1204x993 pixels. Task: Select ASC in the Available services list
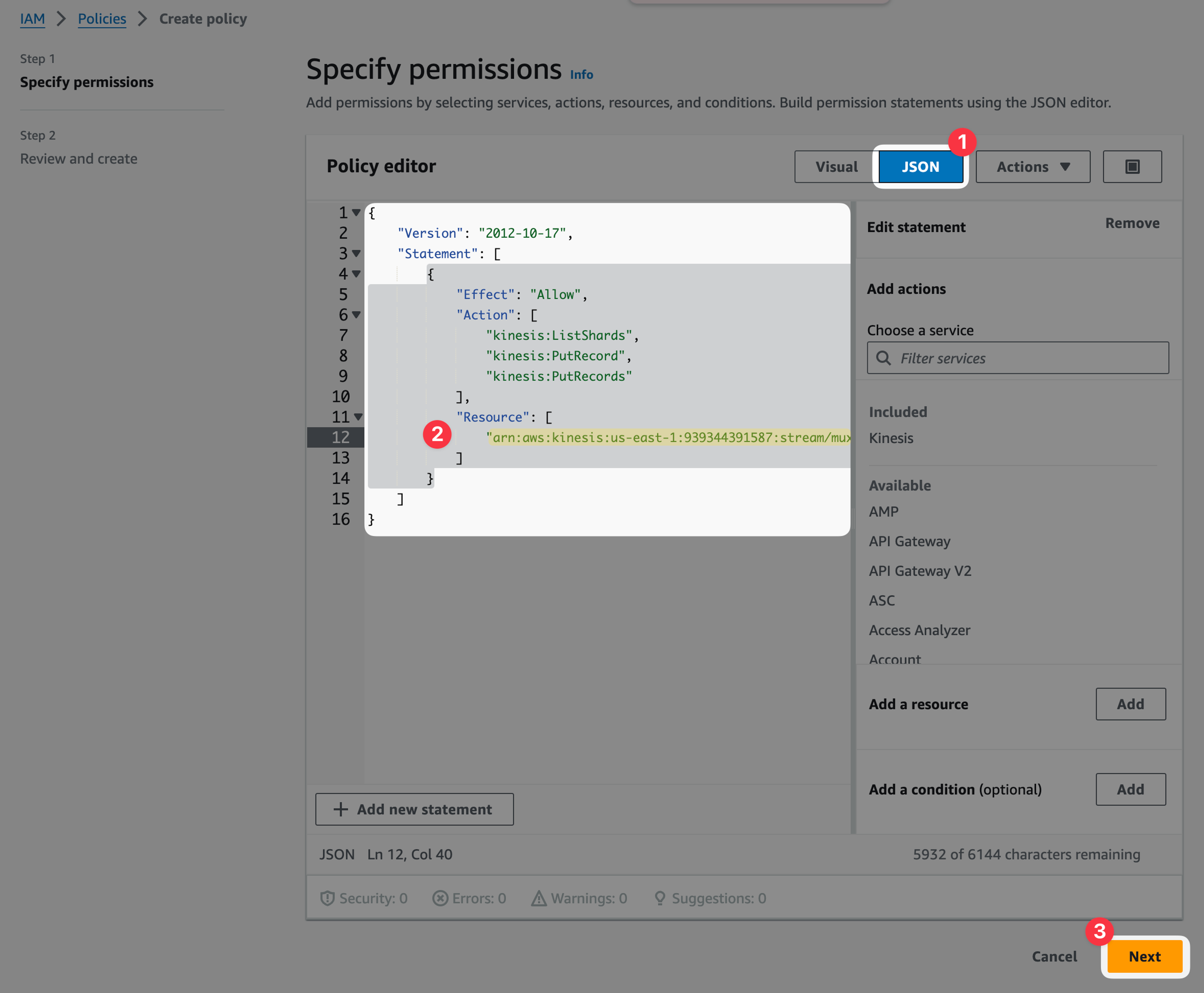coord(881,601)
